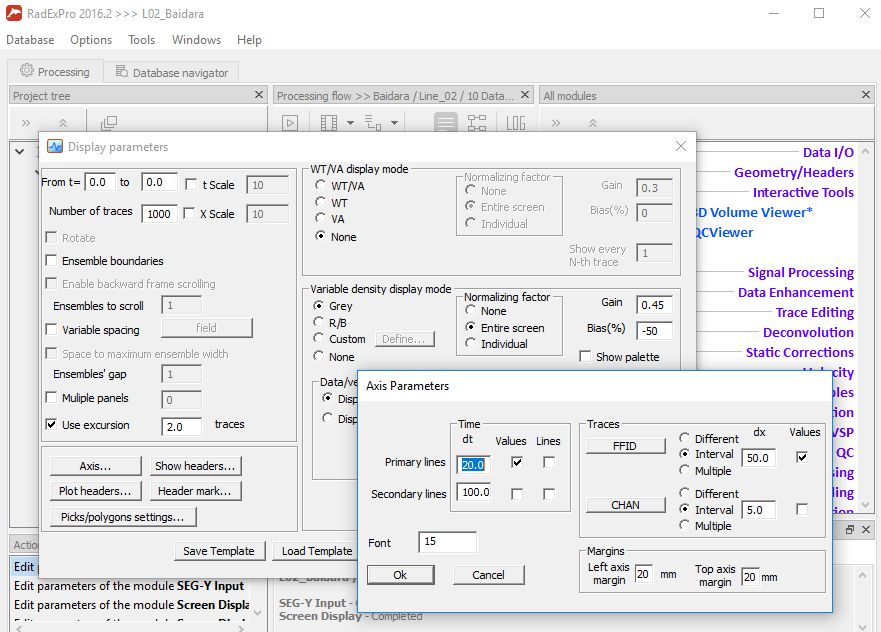Click the copy flows icon in Project tree
The height and width of the screenshot is (632, 881).
point(108,122)
